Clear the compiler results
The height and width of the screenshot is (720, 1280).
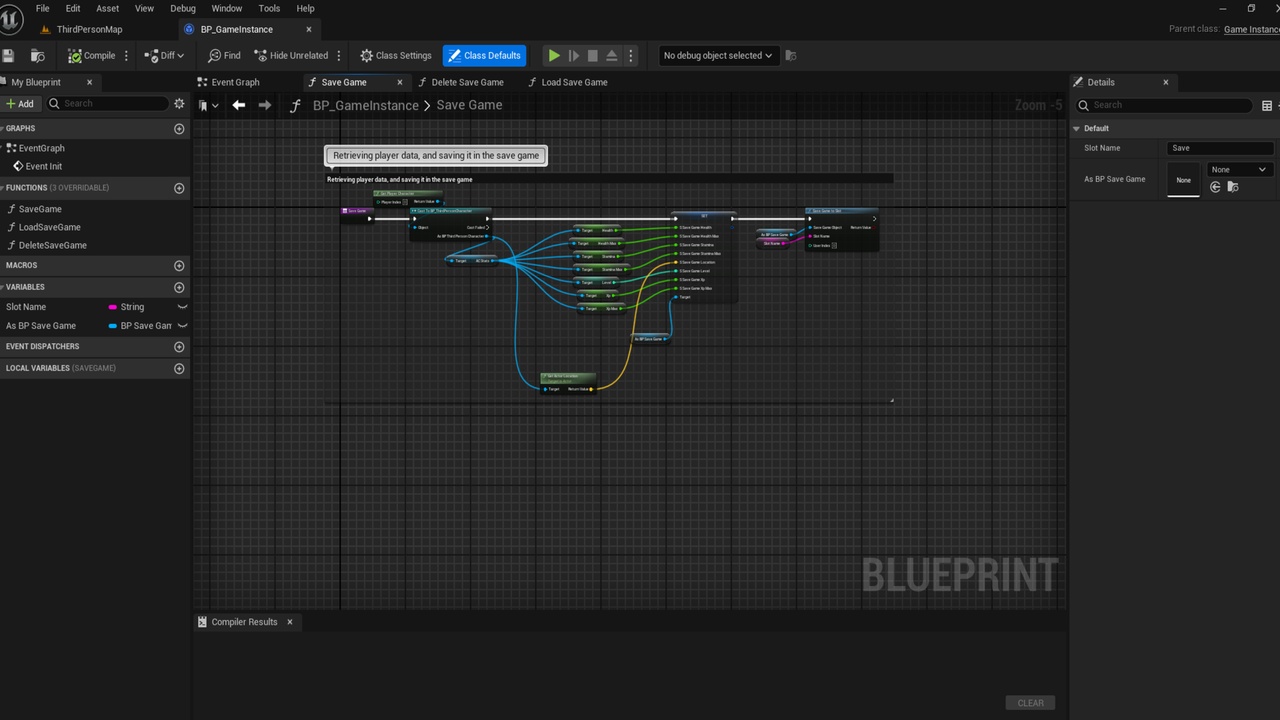tap(1030, 703)
